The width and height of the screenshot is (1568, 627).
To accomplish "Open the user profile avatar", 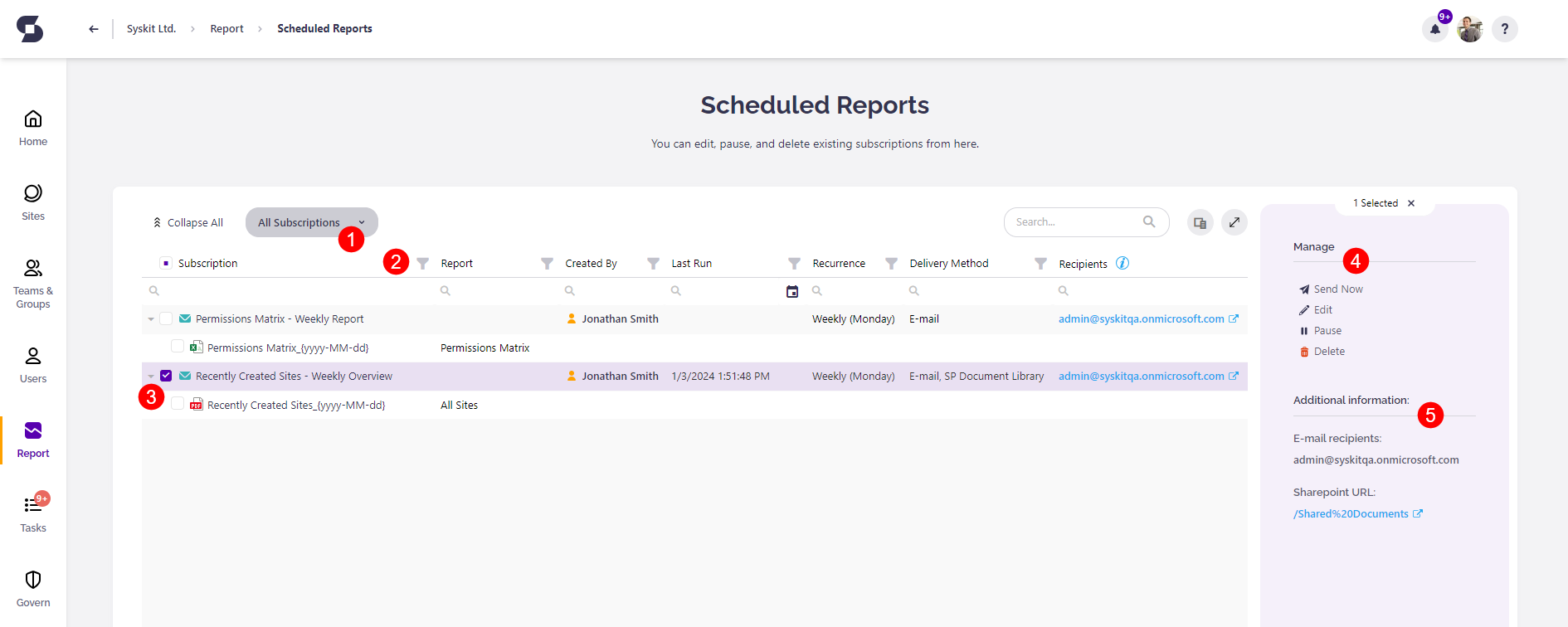I will [x=1470, y=29].
